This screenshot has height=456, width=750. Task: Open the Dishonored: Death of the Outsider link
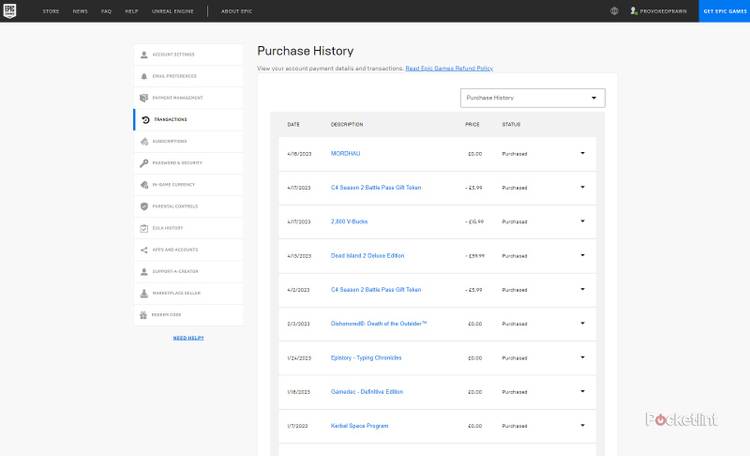pos(379,324)
